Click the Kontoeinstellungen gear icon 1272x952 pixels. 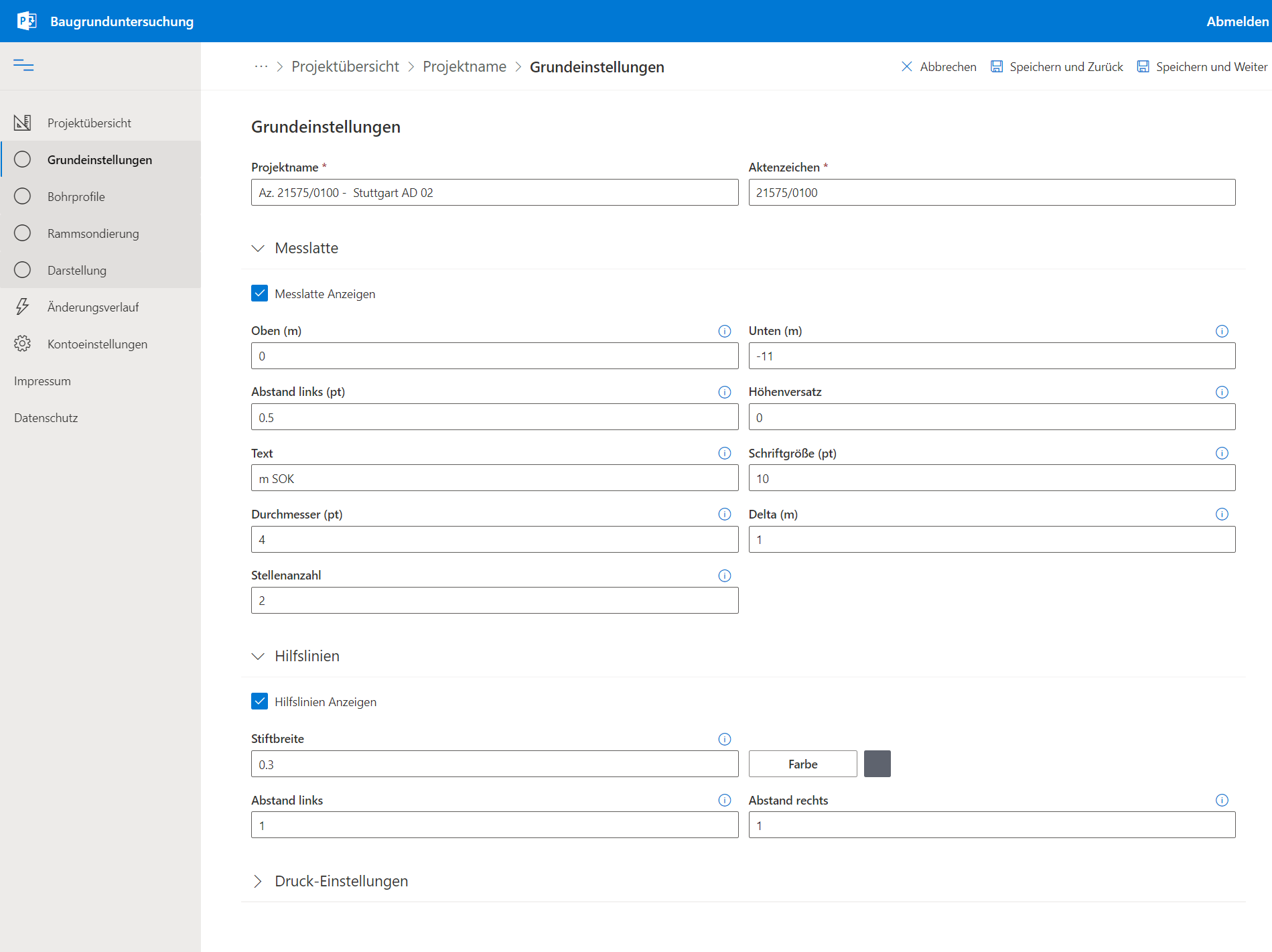click(22, 344)
